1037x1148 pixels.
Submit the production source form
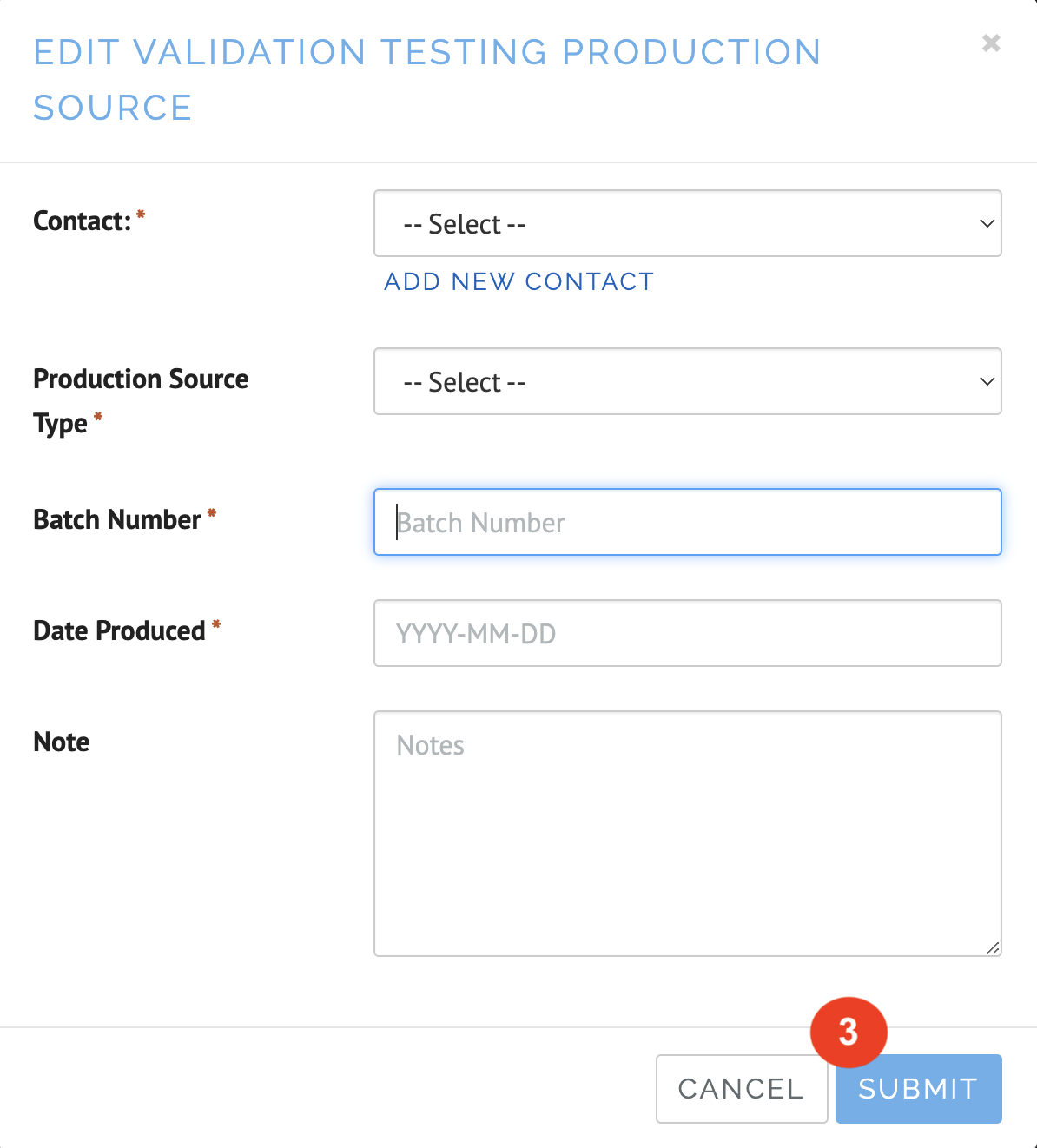pos(918,1089)
